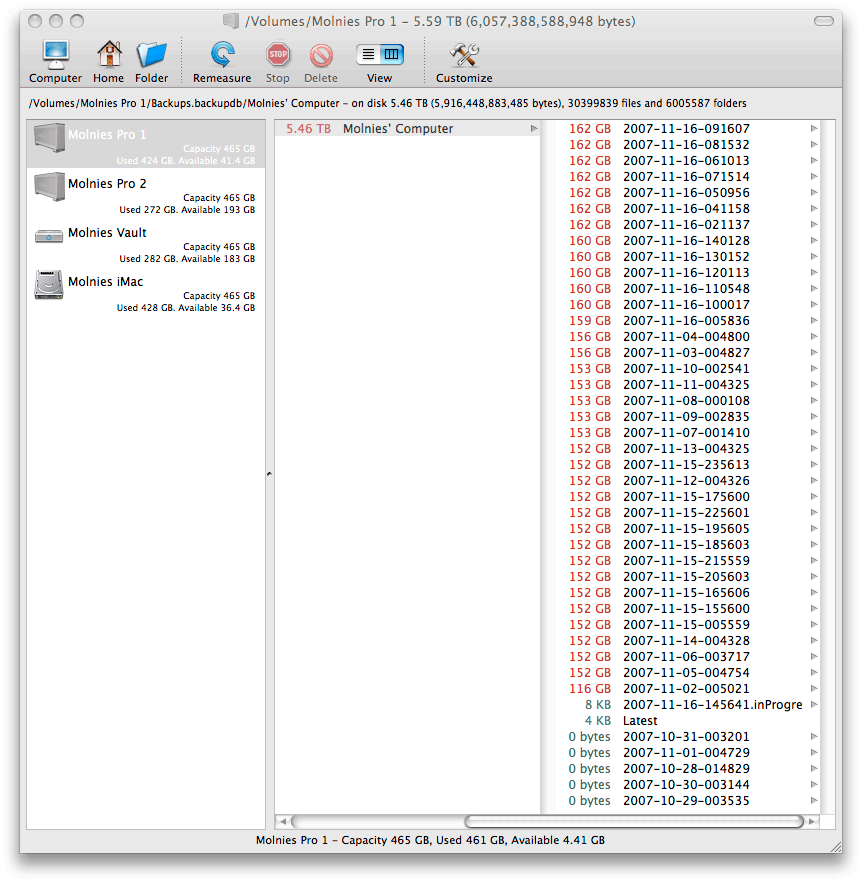Select the 2007-11-16-145641.inProgre entry
Viewport: 862px width, 883px height.
(x=712, y=704)
